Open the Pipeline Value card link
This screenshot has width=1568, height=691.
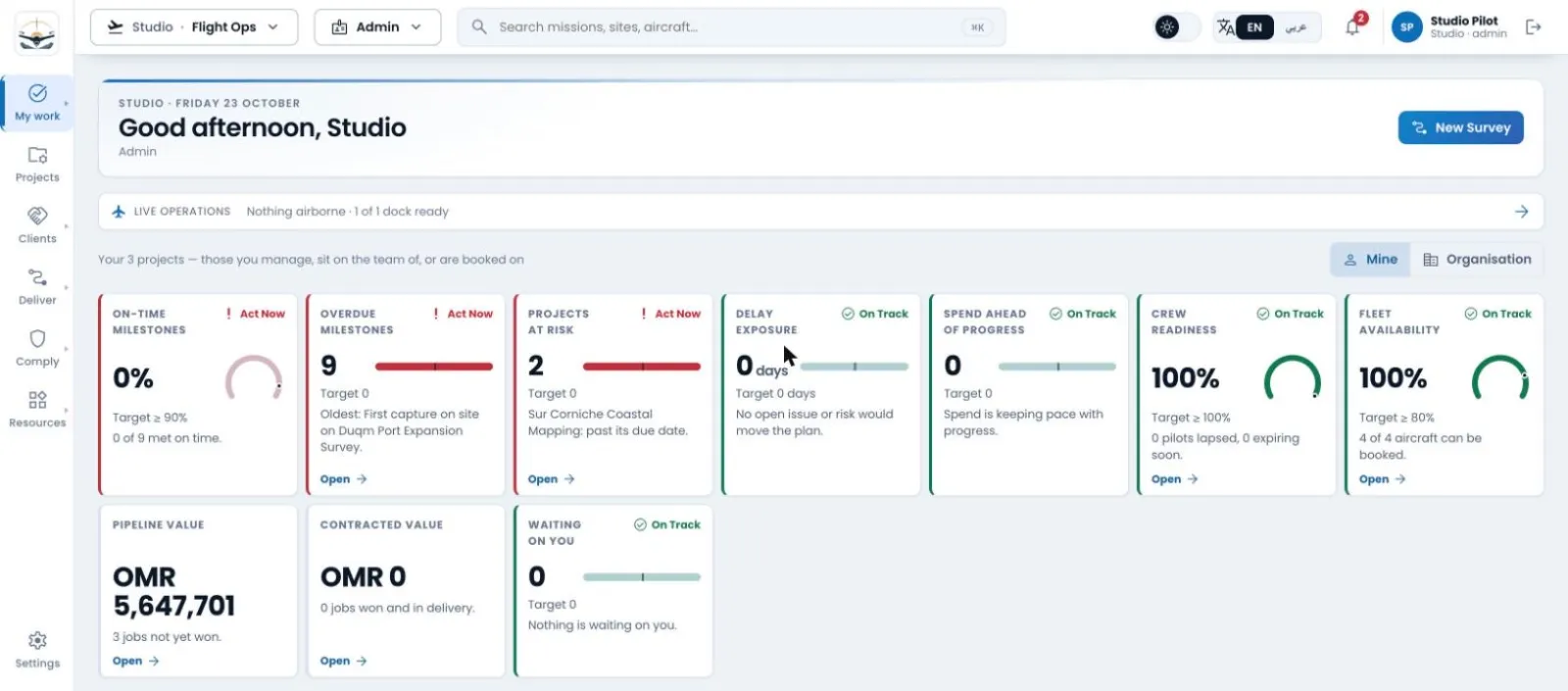pyautogui.click(x=135, y=661)
